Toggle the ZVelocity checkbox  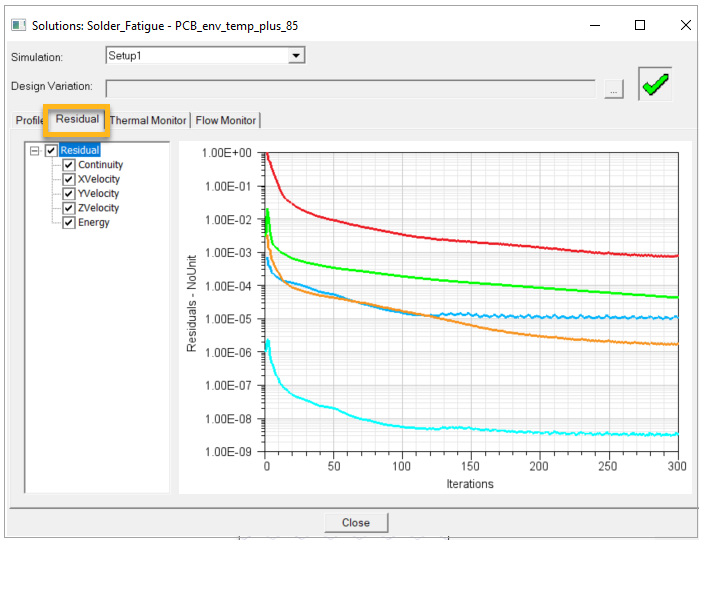(69, 208)
